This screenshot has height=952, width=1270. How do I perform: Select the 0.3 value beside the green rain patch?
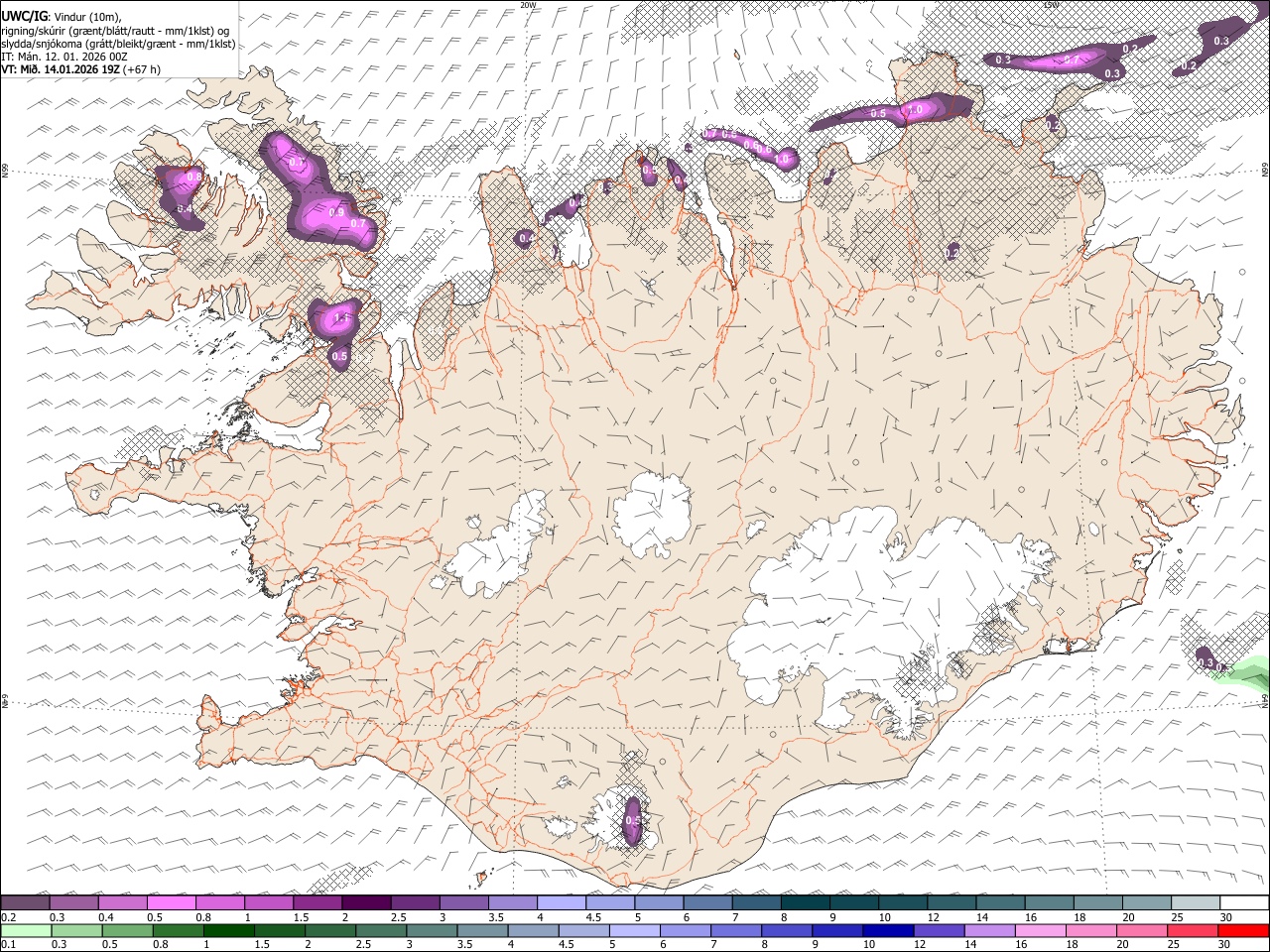pyautogui.click(x=1206, y=662)
